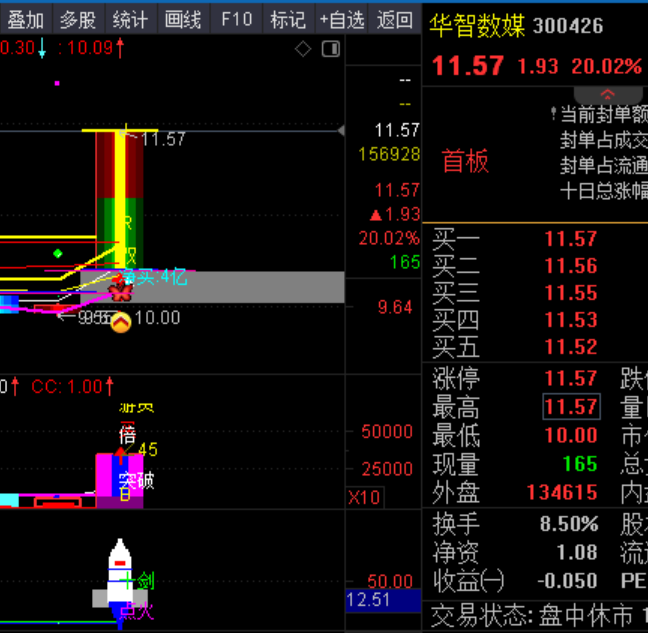Click 买五 price 11.52

(x=571, y=347)
